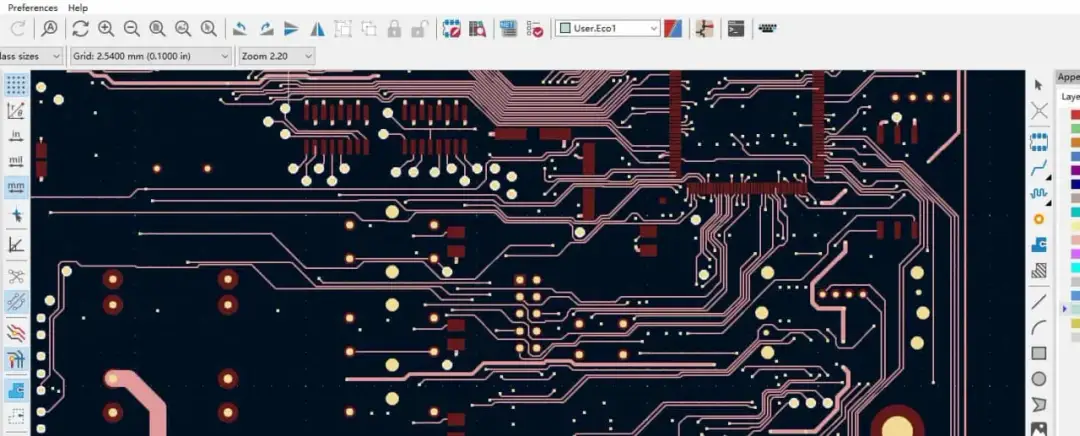1080x436 pixels.
Task: Select the Draw Polygon tool
Action: coord(1039,404)
